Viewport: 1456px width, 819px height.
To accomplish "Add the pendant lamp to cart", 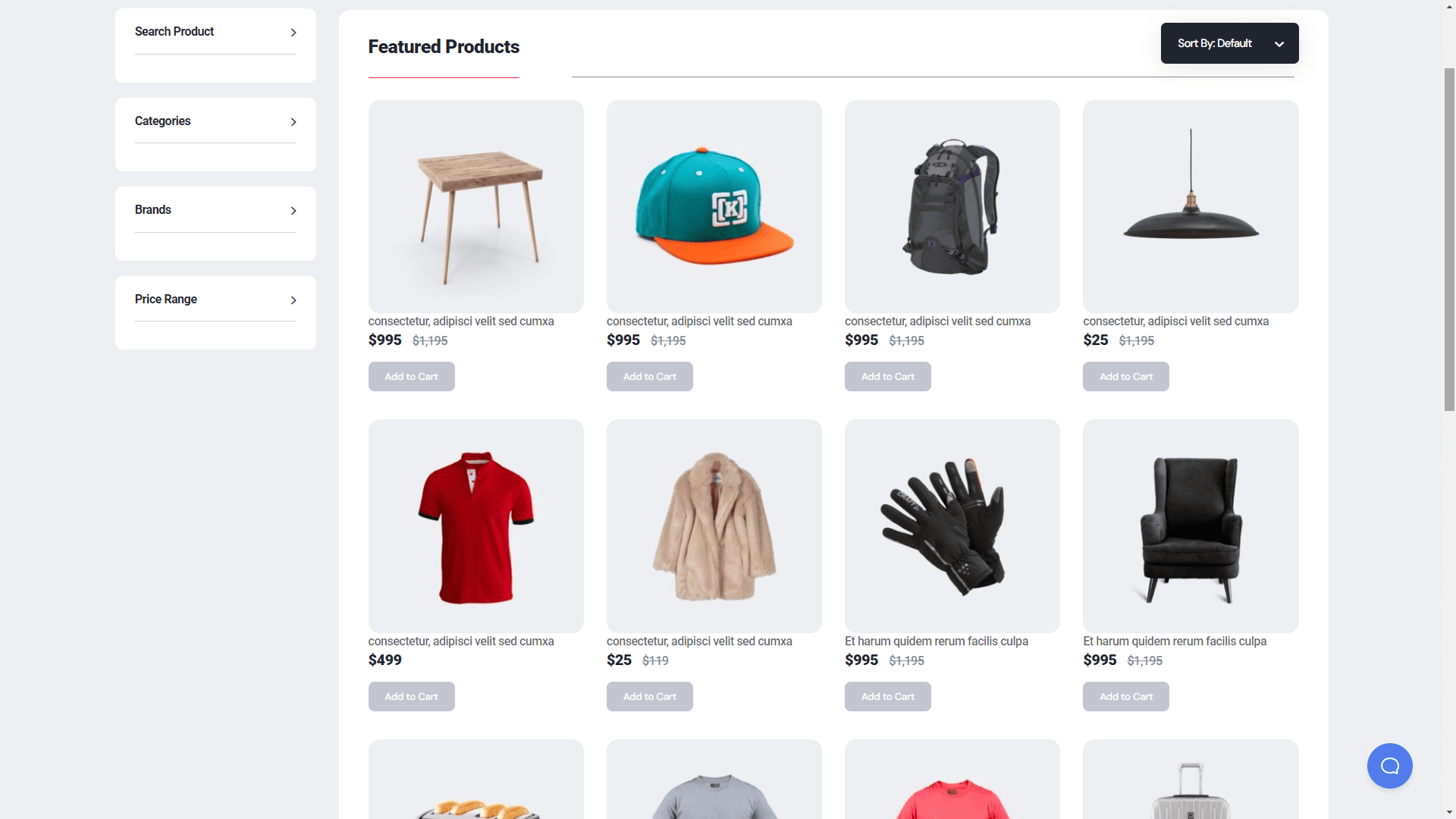I will 1125,377.
